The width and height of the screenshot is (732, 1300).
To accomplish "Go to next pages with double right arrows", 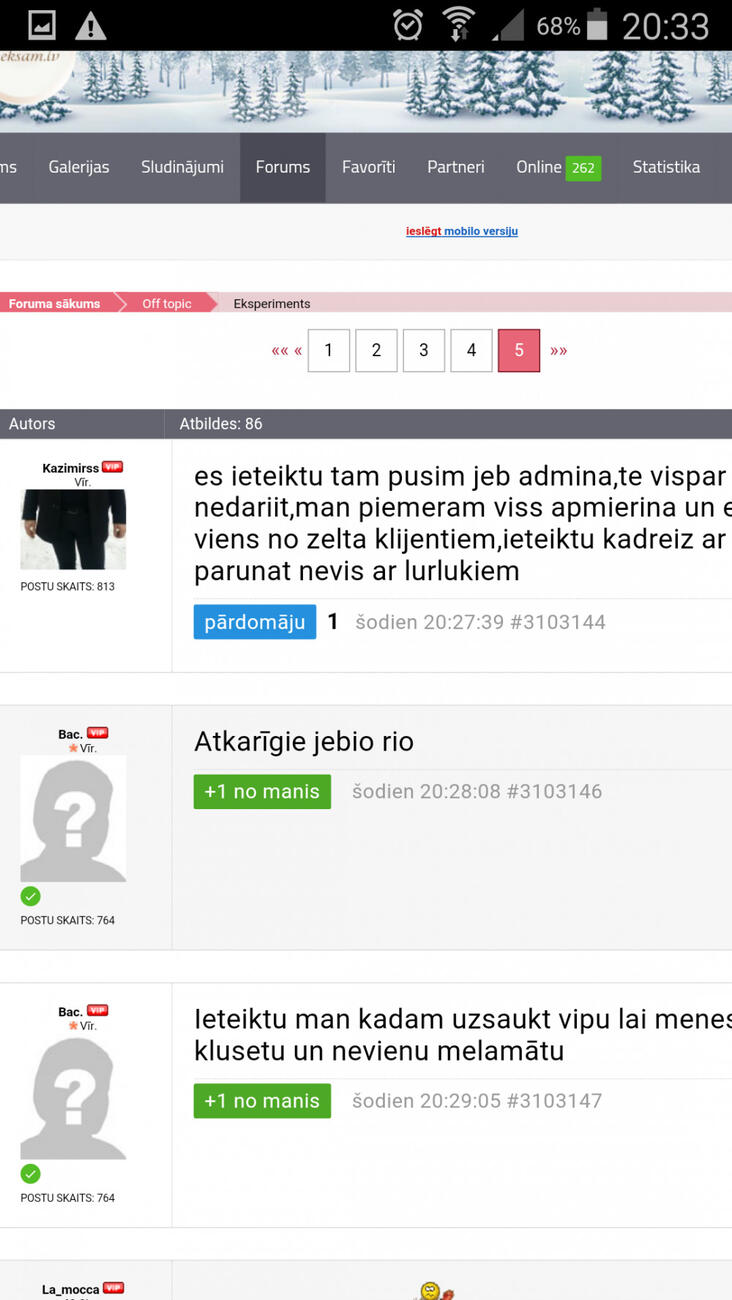I will point(559,351).
